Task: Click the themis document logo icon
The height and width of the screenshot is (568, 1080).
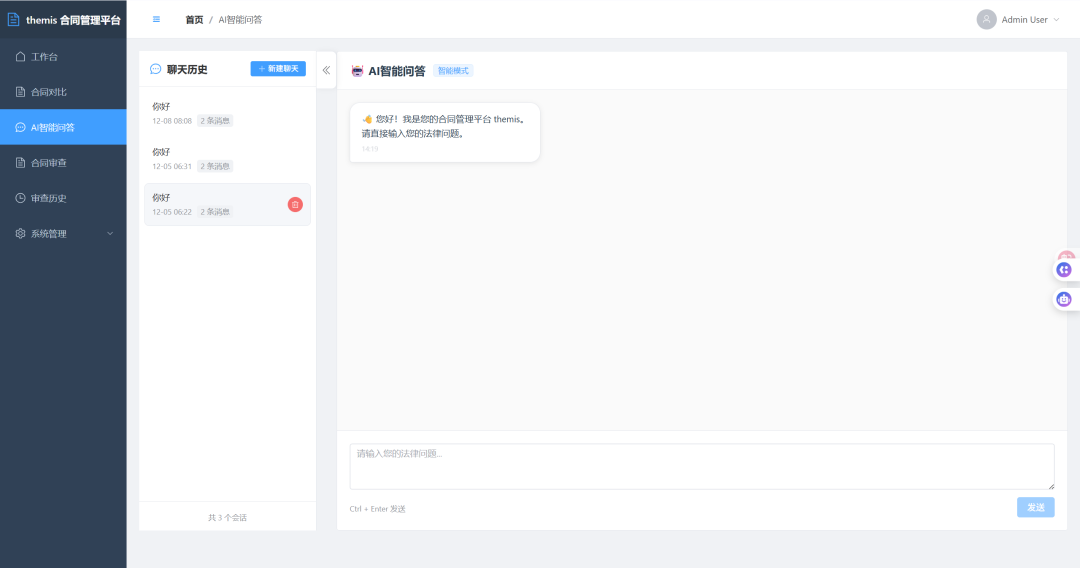Action: tap(13, 19)
